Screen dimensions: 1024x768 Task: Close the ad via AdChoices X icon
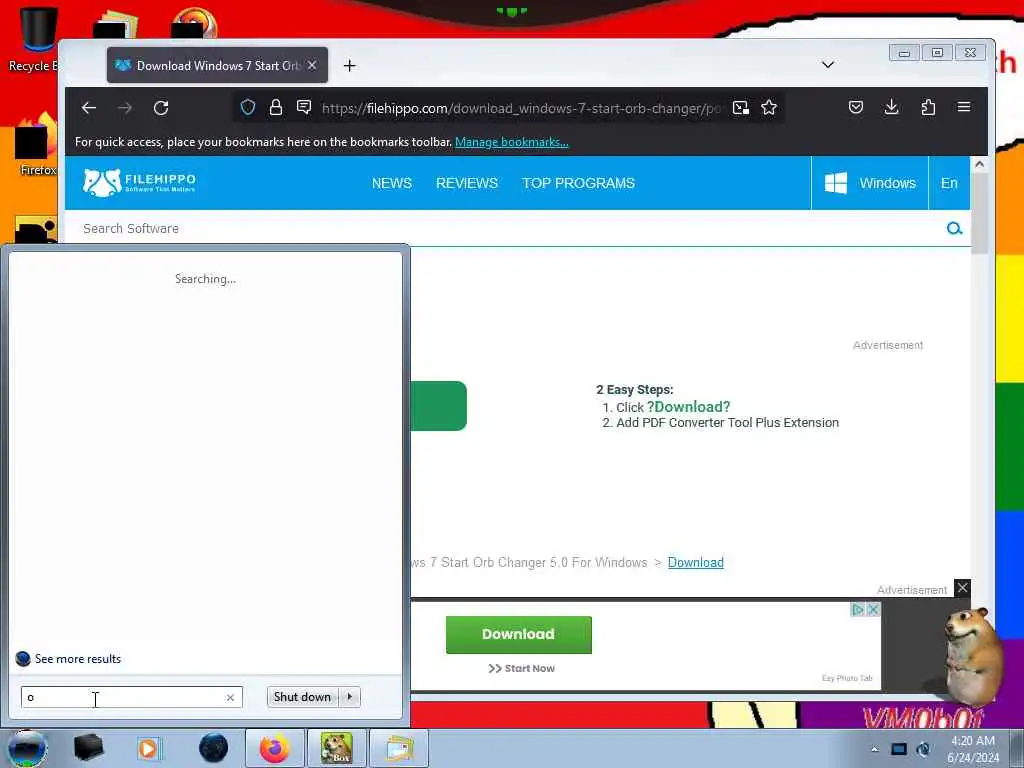tap(872, 609)
